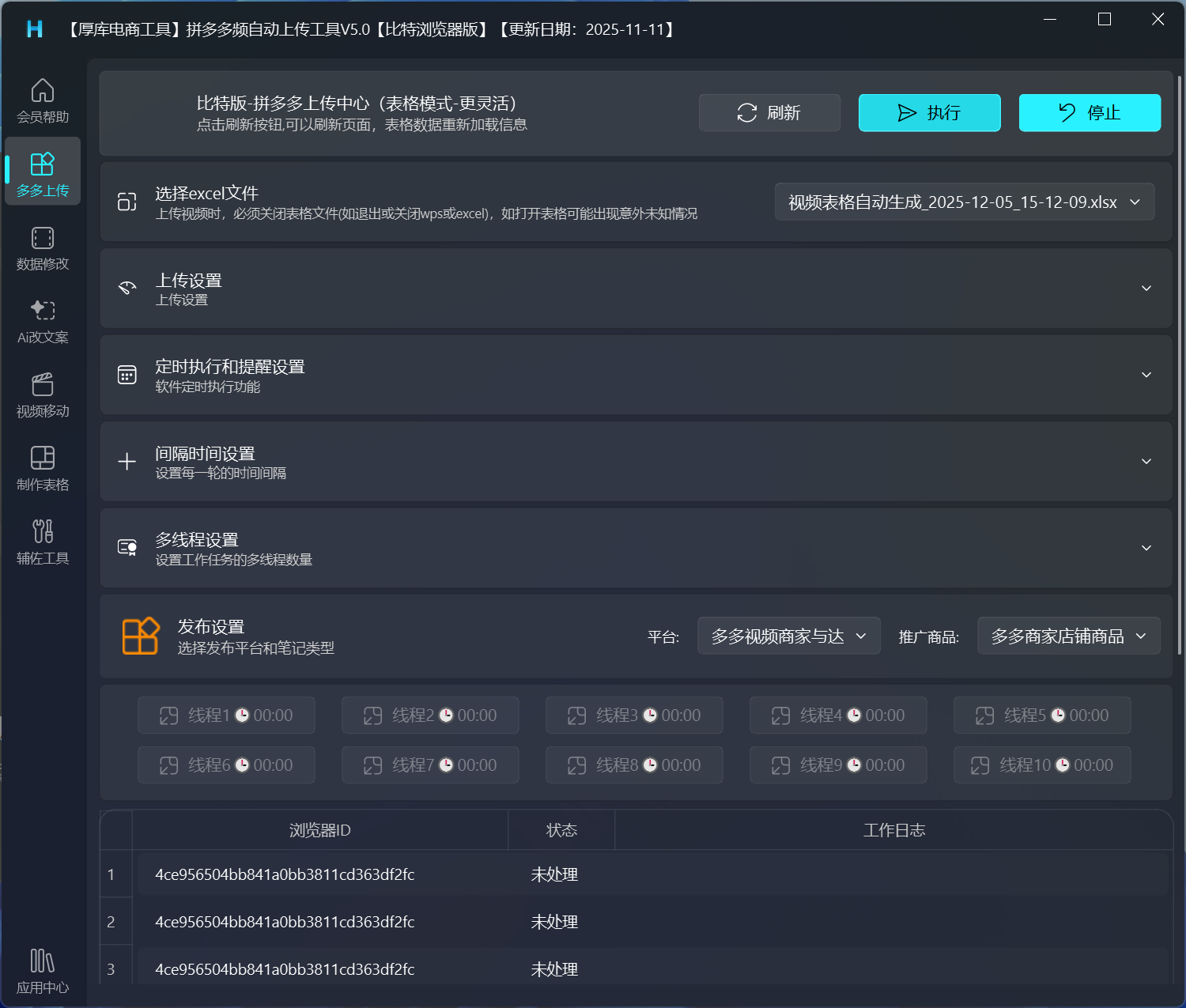Toggle the 线程8 thread button
Viewport: 1186px width, 1008px height.
(634, 765)
